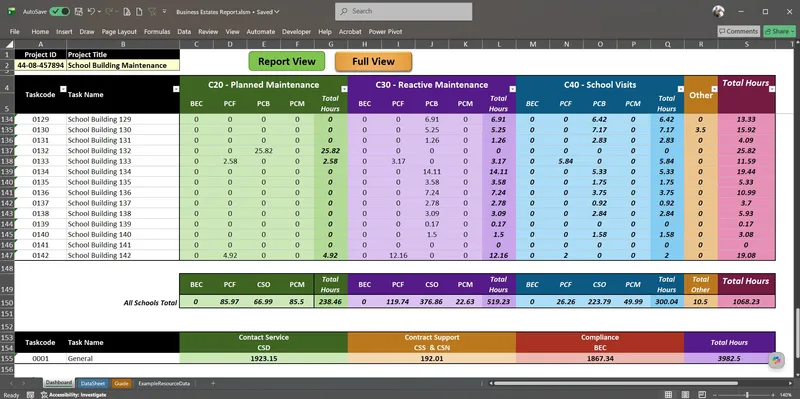Switch to the Insert ribbon tab
This screenshot has width=800, height=399.
(64, 32)
